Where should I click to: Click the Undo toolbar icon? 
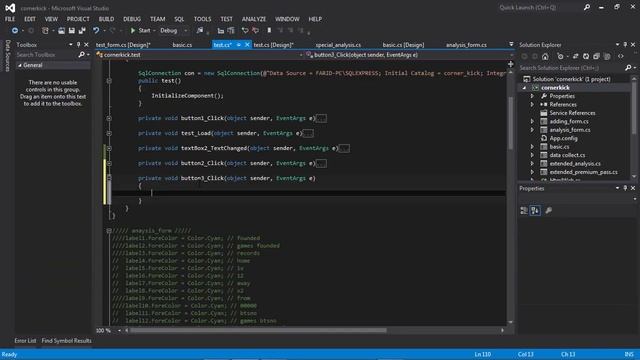(x=96, y=31)
